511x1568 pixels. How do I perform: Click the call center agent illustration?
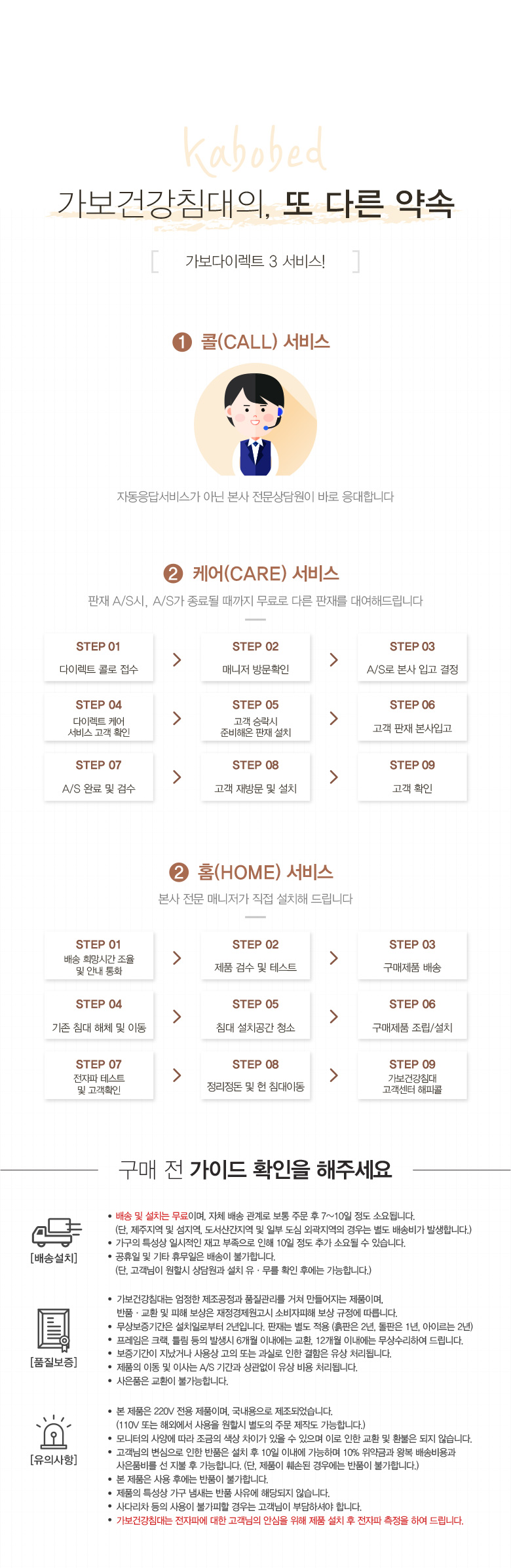255,419
